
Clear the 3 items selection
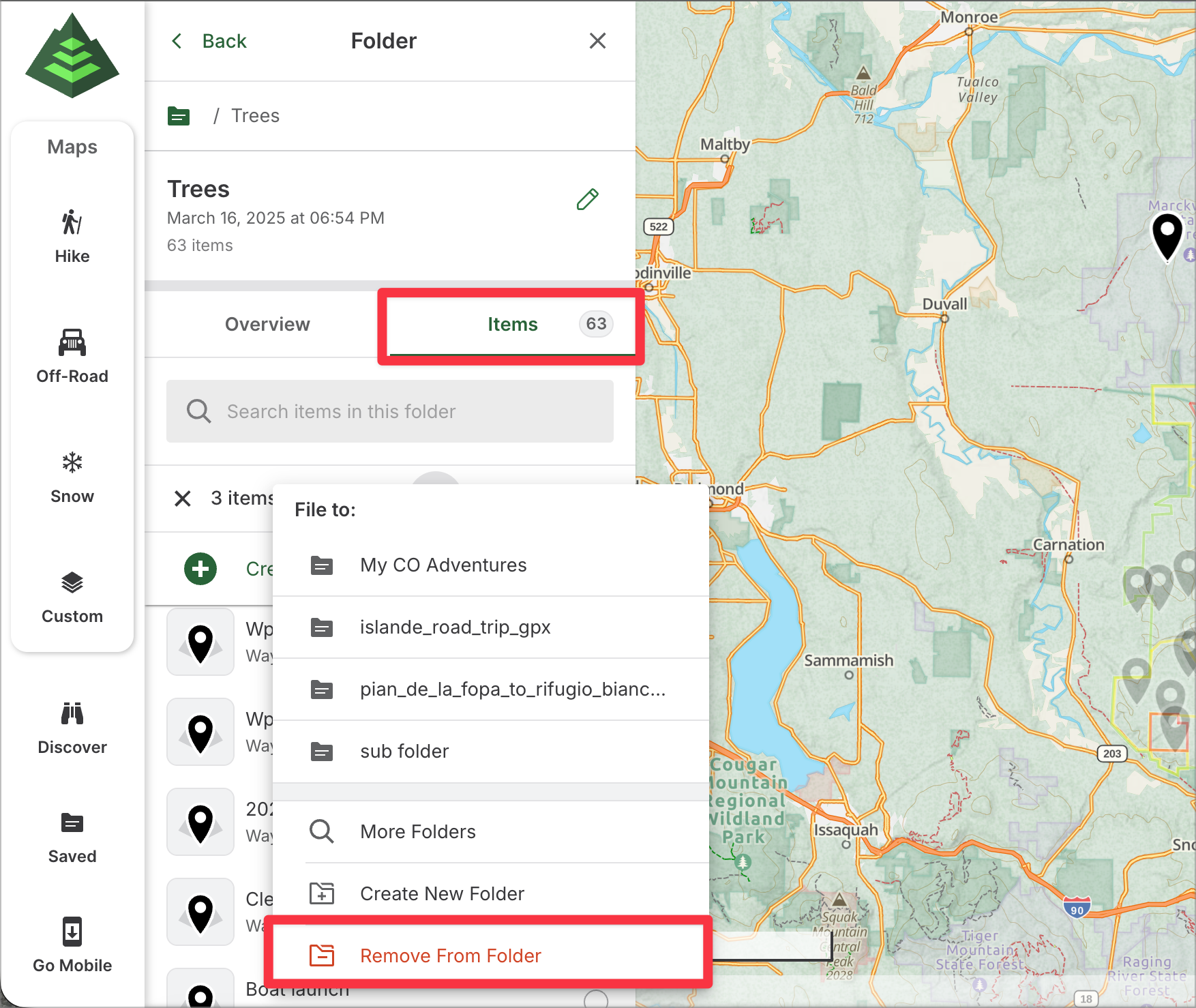click(x=183, y=499)
